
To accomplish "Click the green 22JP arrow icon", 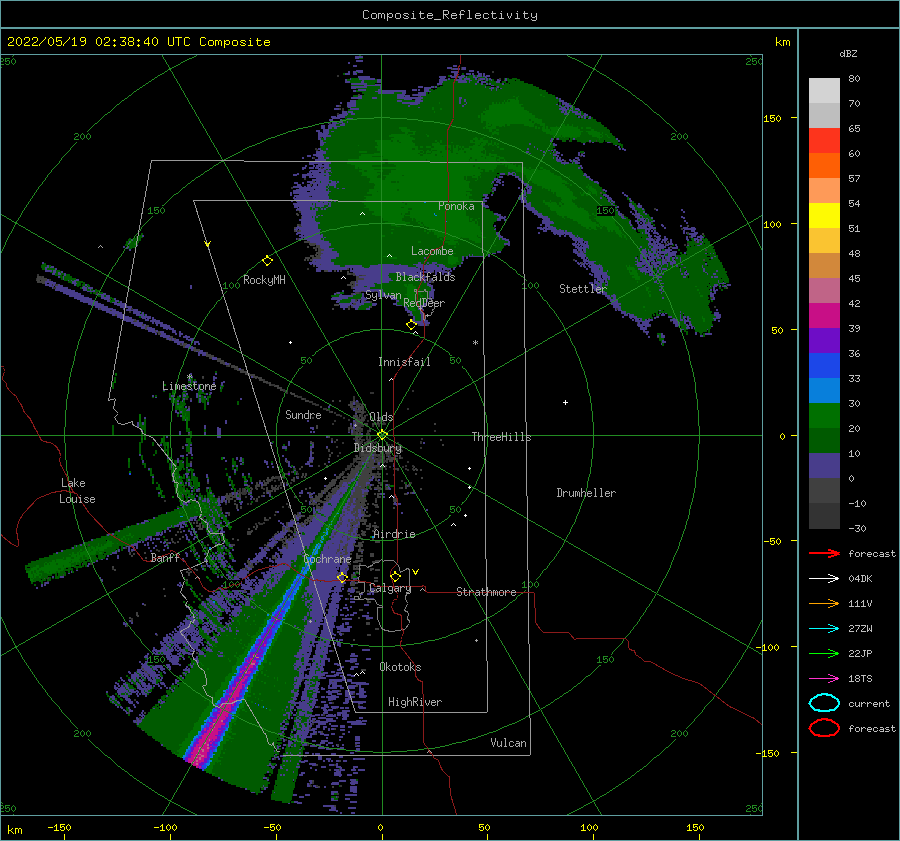I will [824, 653].
